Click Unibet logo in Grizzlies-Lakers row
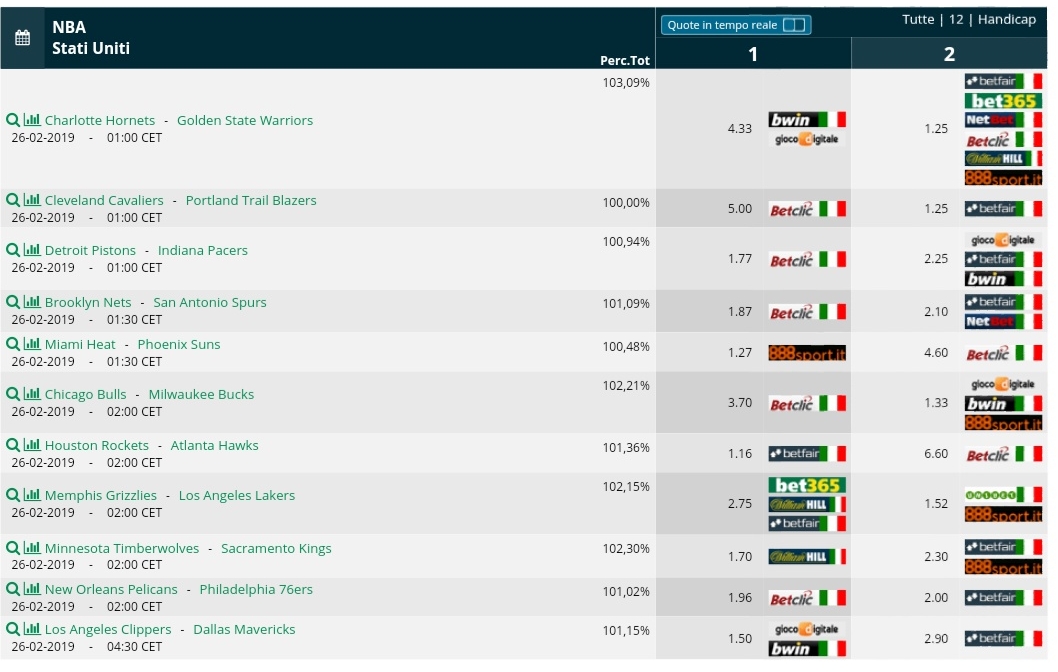Viewport: 1058px width, 672px height. tap(1003, 495)
